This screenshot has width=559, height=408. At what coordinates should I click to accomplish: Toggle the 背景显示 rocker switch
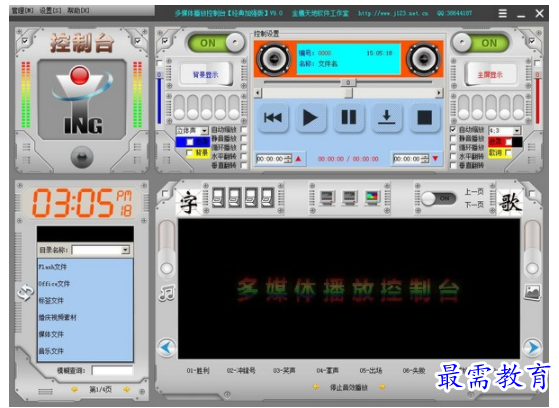(x=206, y=74)
